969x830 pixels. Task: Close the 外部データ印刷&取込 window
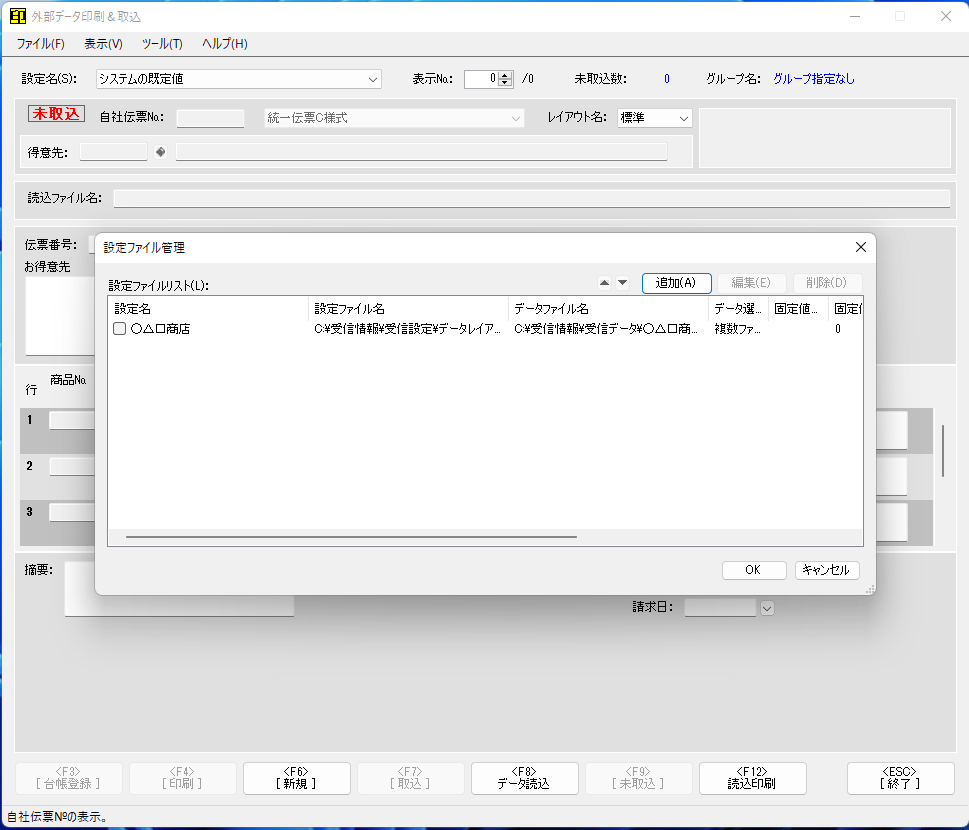click(x=946, y=16)
